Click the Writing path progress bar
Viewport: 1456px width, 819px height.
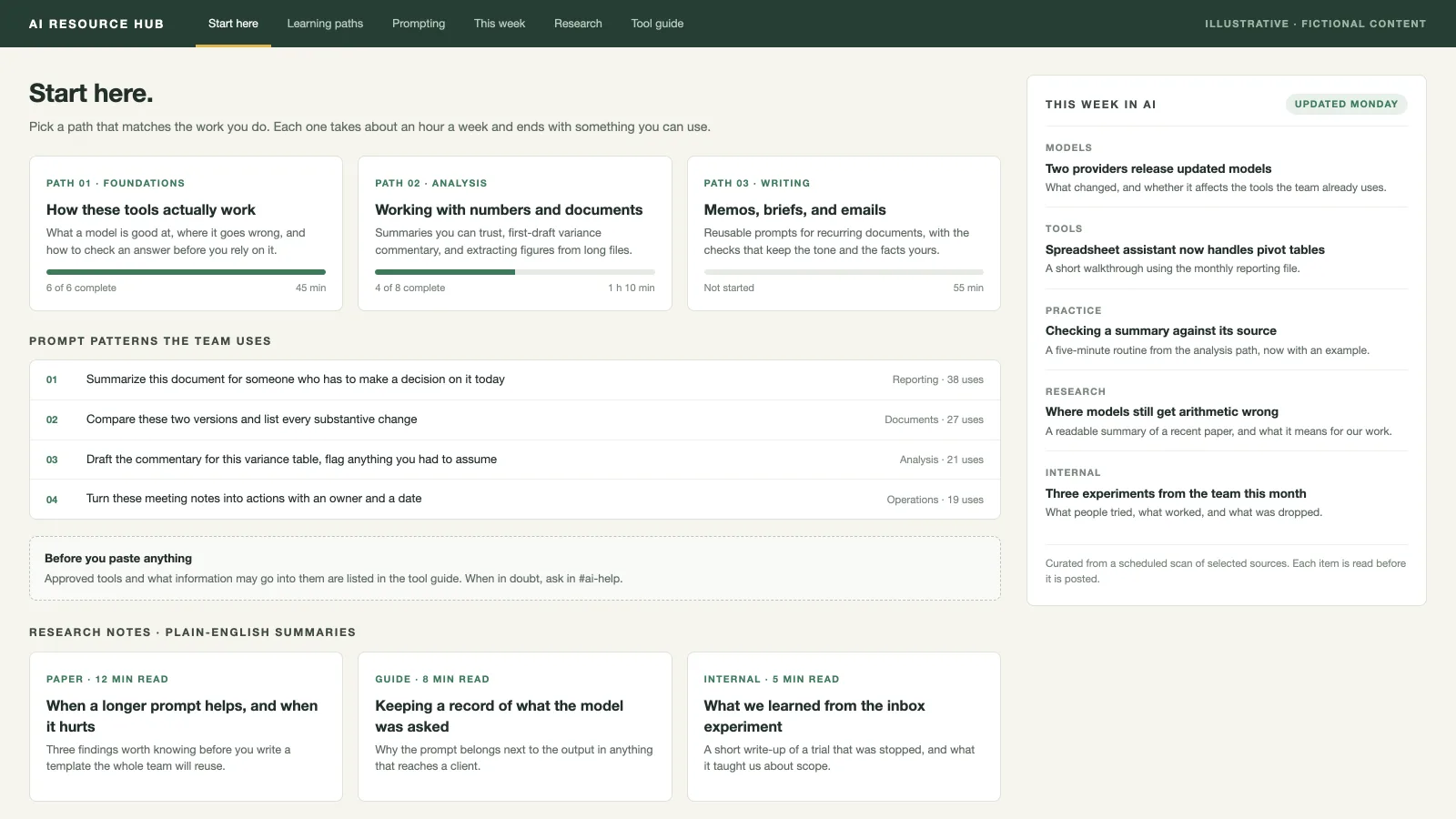pyautogui.click(x=844, y=272)
